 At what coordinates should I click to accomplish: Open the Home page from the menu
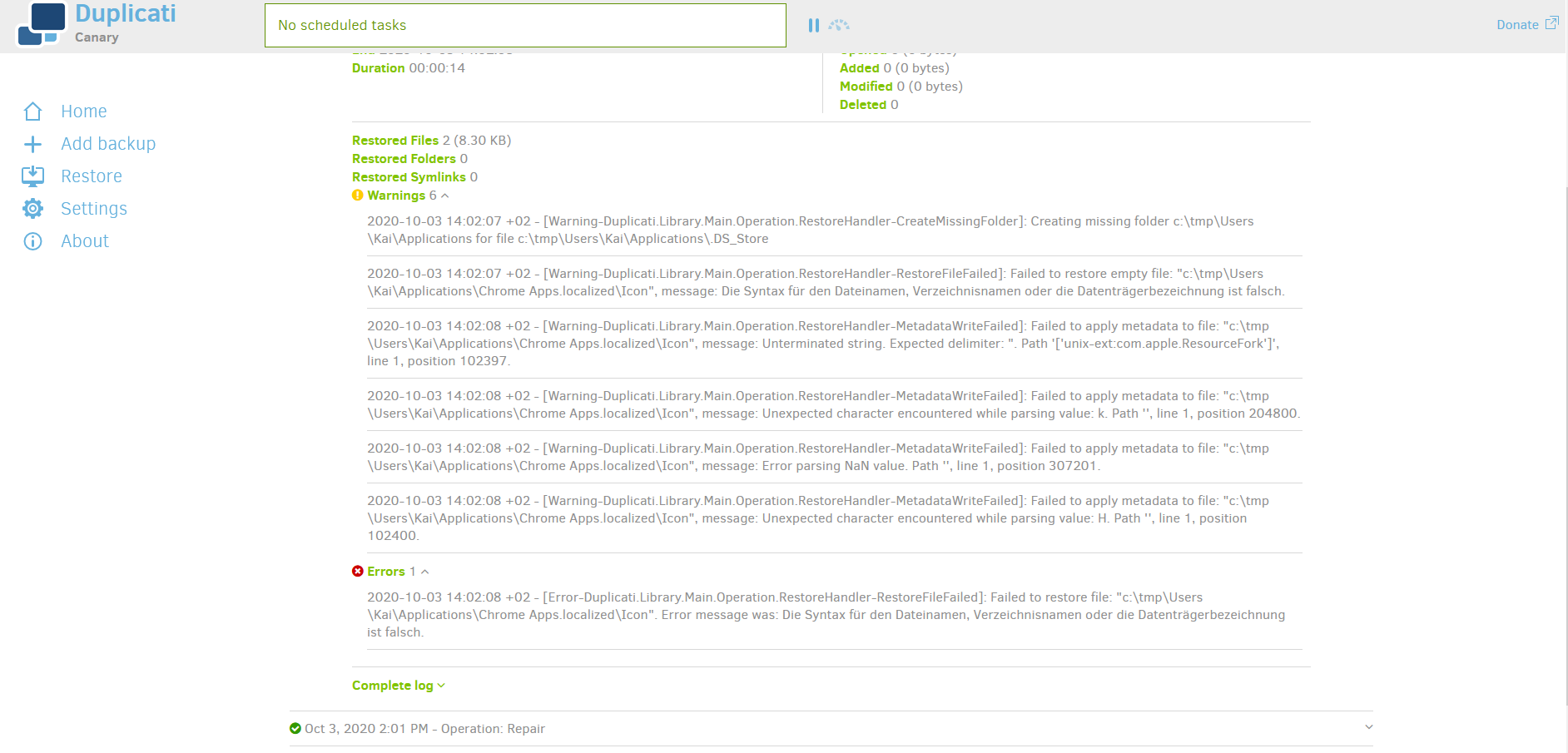coord(84,111)
